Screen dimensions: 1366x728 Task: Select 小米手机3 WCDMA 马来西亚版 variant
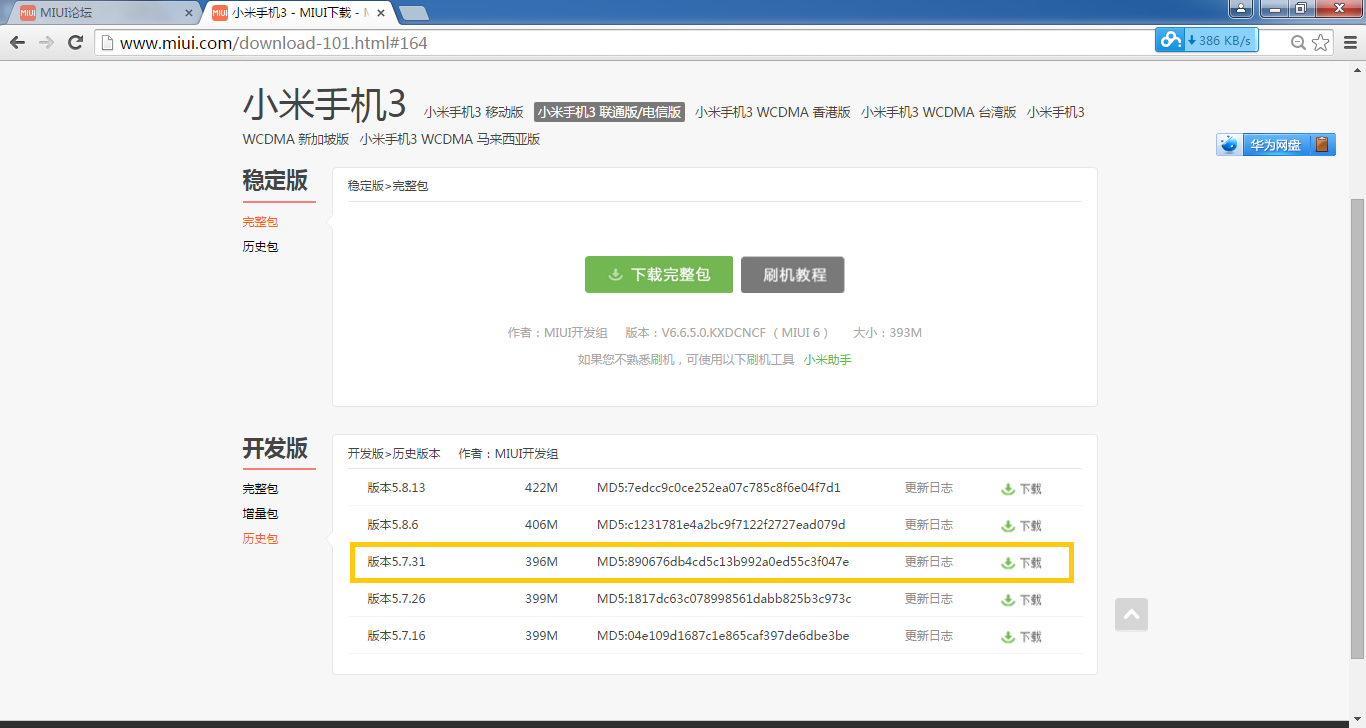(x=450, y=139)
